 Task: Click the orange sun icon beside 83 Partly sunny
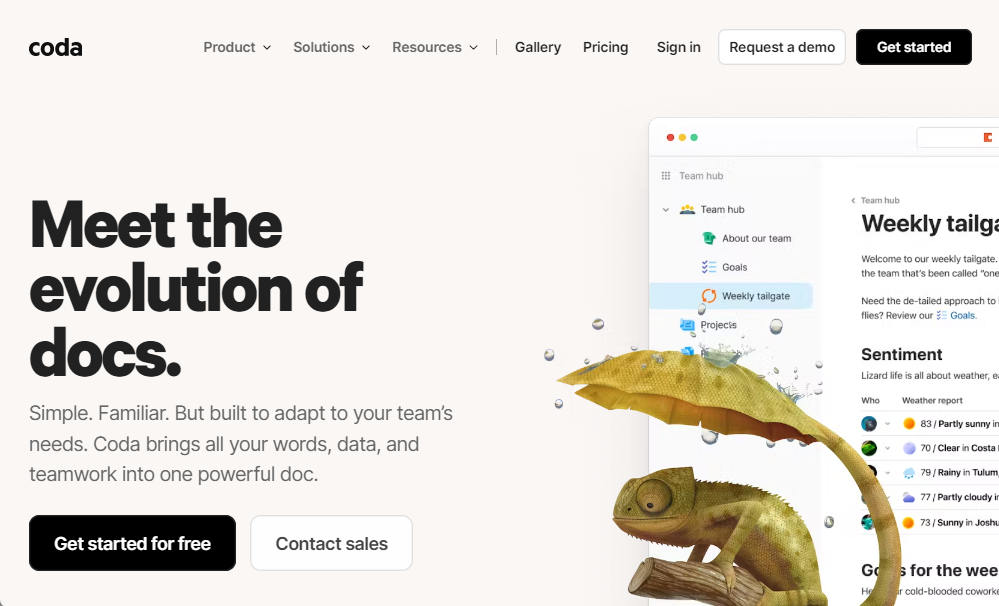pos(909,424)
